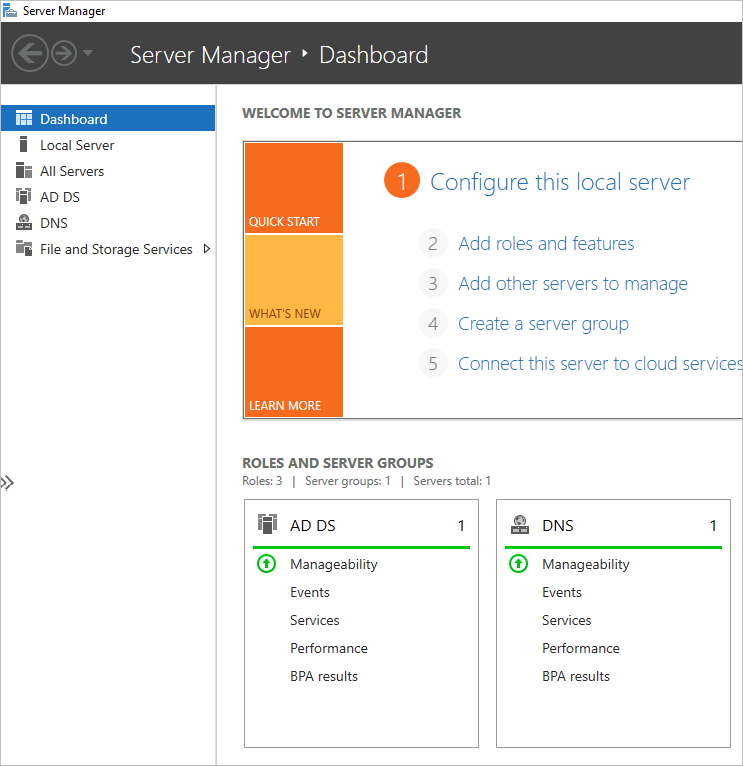This screenshot has width=743, height=766.
Task: Click Create a server group link
Action: (x=543, y=324)
